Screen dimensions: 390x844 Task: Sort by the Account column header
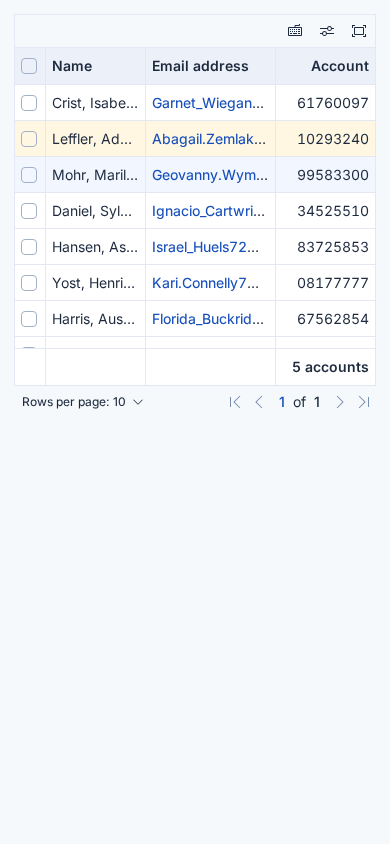340,66
